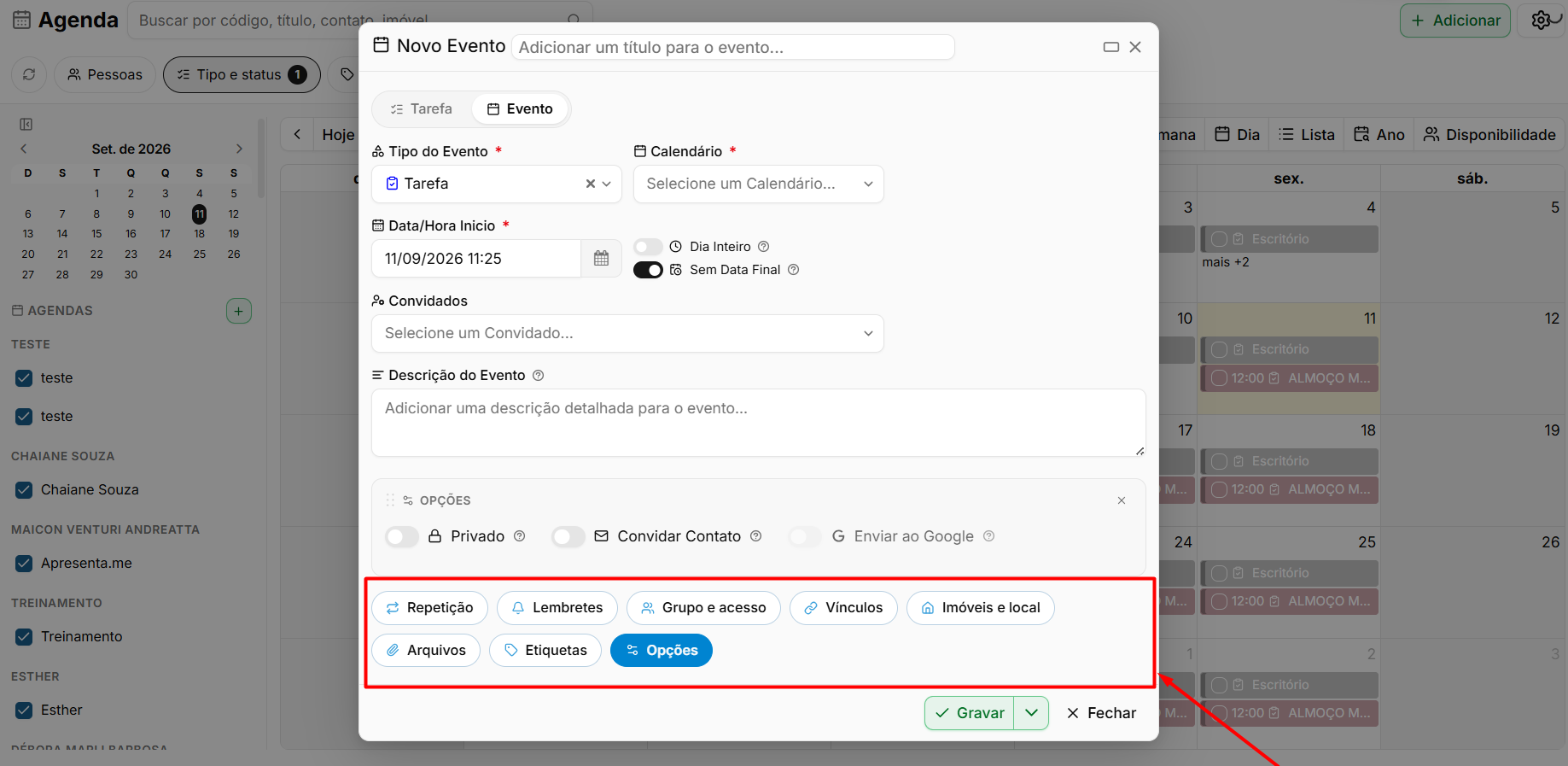Image resolution: width=1568 pixels, height=766 pixels.
Task: Toggle the Privado option on
Action: pos(401,536)
